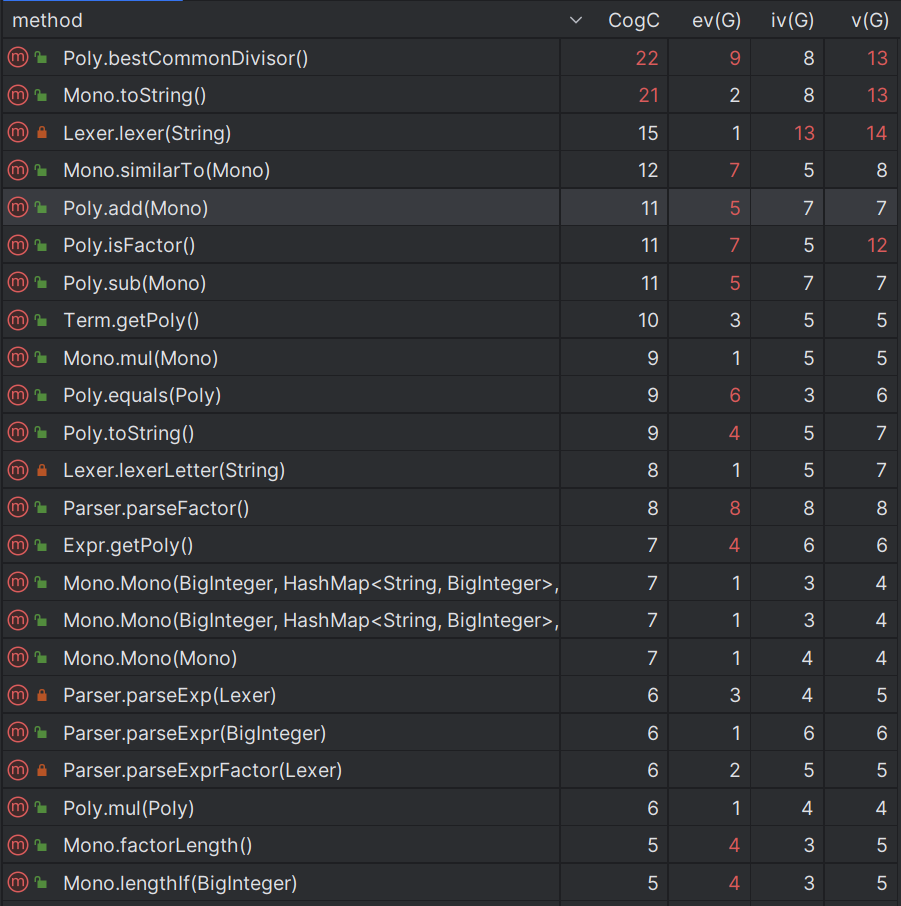
Task: Click the public visibility icon for Poly.equals(Poly)
Action: (42, 396)
